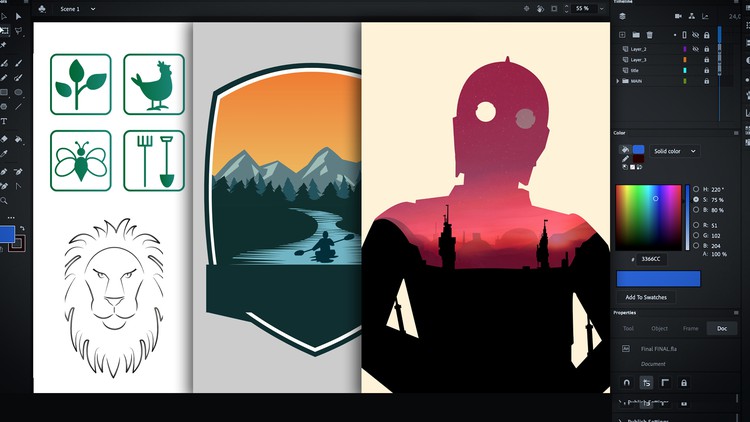This screenshot has width=750, height=422.
Task: Show the hidden Layer_2
Action: pos(695,49)
